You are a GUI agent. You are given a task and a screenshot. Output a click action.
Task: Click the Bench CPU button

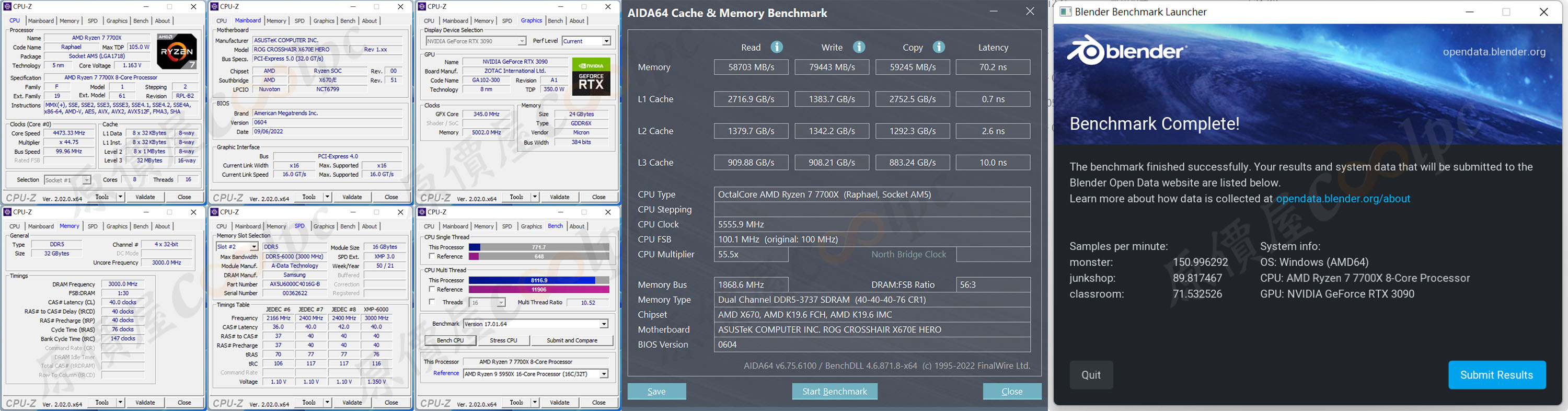tap(451, 340)
